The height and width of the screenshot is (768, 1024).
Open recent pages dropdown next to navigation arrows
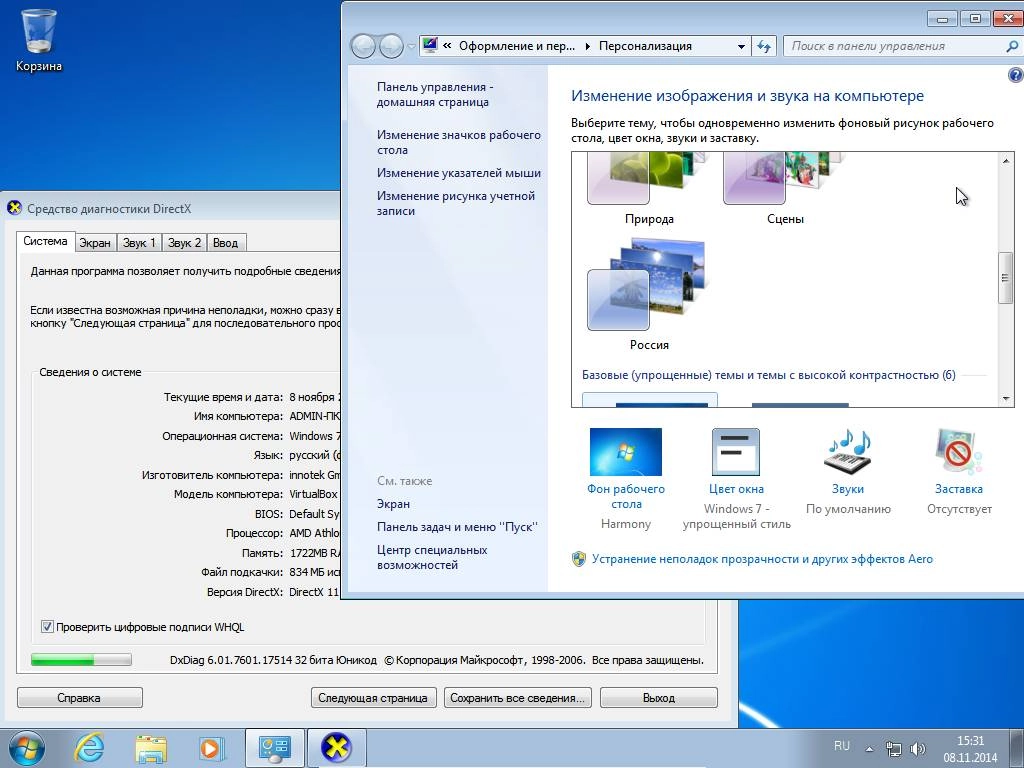[411, 46]
